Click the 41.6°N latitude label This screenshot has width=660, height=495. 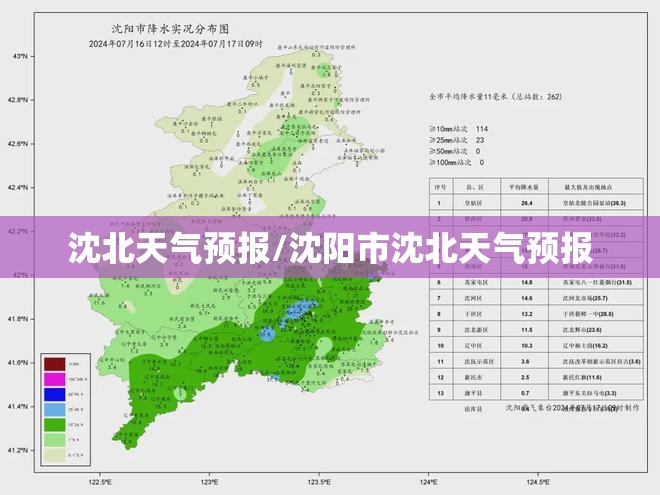17,362
